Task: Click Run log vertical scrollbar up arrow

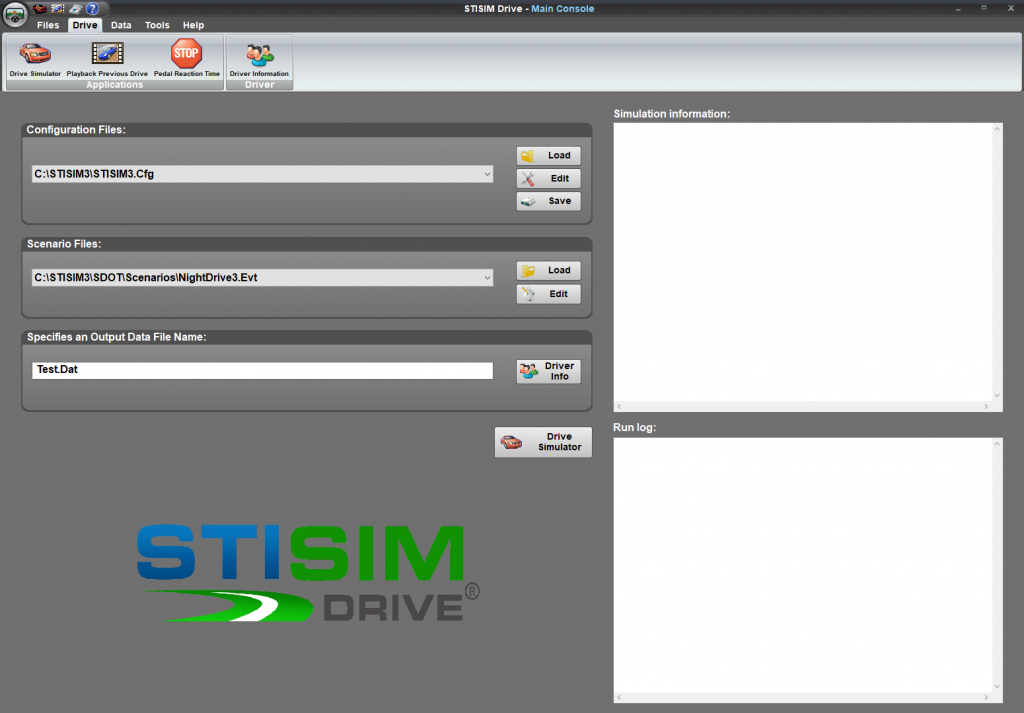Action: (x=997, y=444)
